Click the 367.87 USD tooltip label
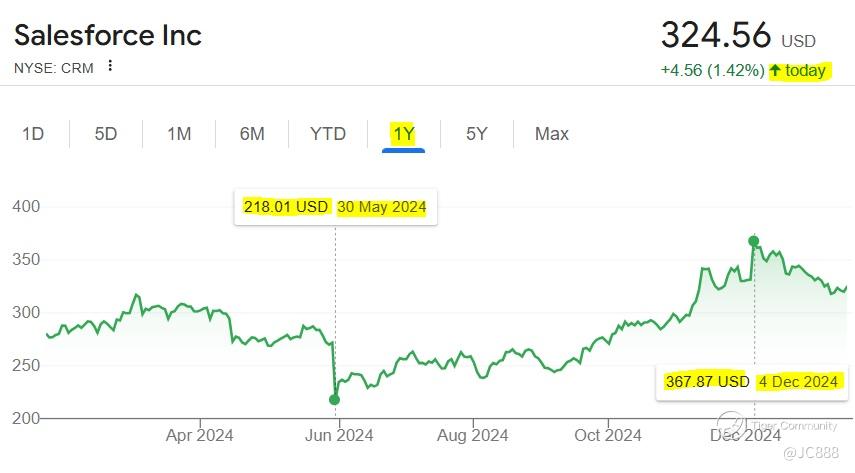855x473 pixels. point(707,381)
